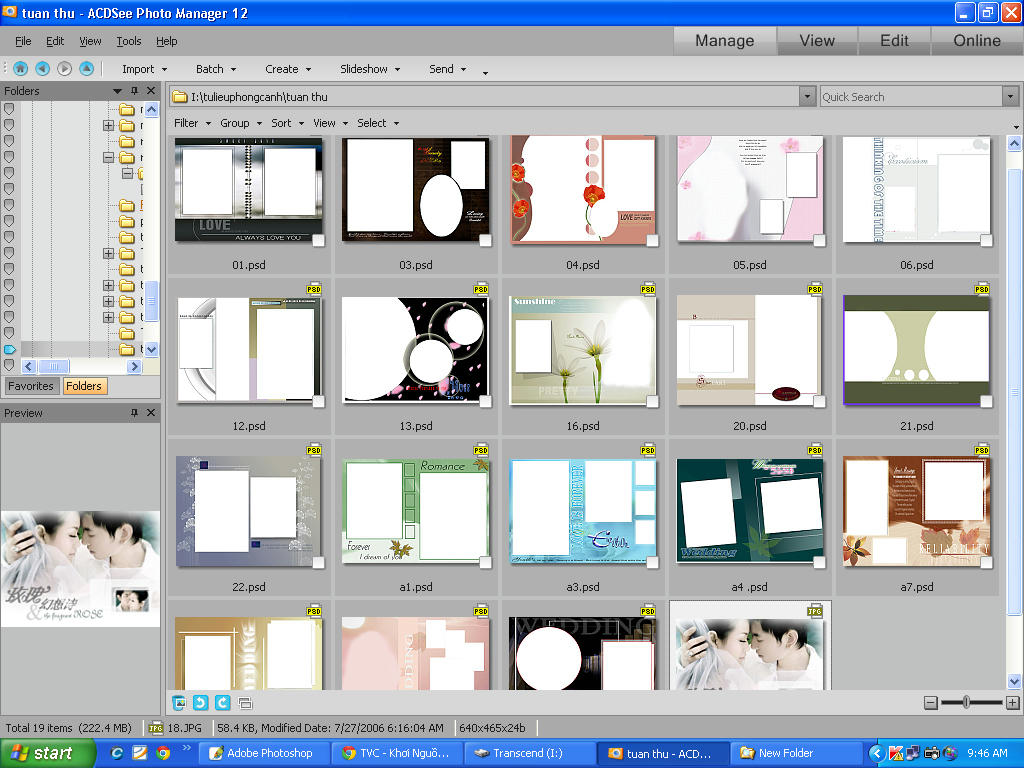Tick the checkbox on 16.psd thumbnail
This screenshot has width=1024, height=768.
(x=652, y=402)
